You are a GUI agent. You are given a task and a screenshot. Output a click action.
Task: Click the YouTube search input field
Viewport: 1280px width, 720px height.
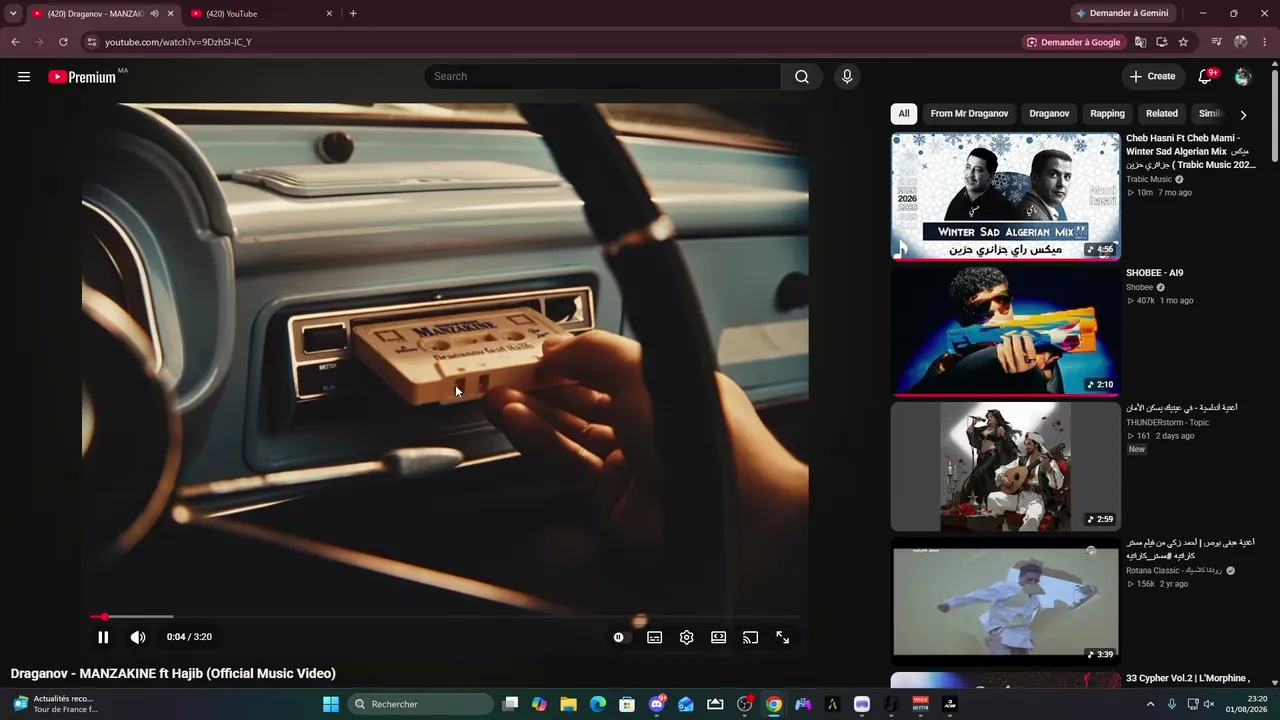[x=603, y=77]
